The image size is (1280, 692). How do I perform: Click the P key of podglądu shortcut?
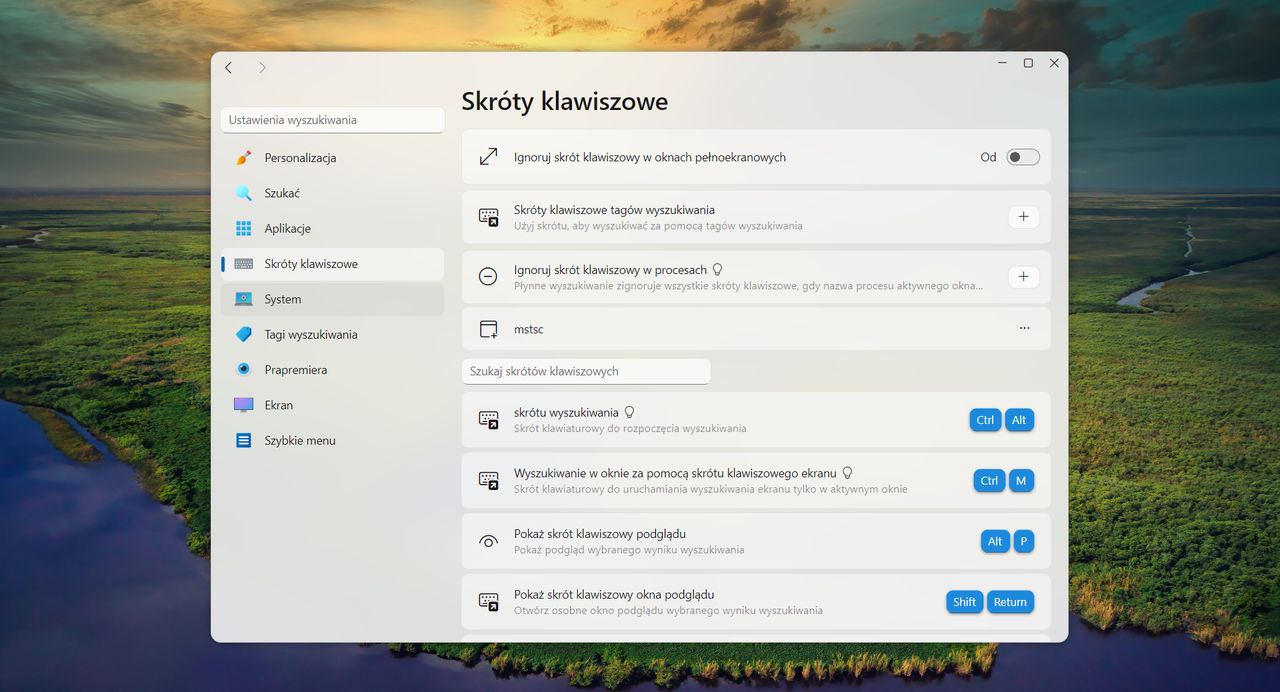(x=1023, y=542)
